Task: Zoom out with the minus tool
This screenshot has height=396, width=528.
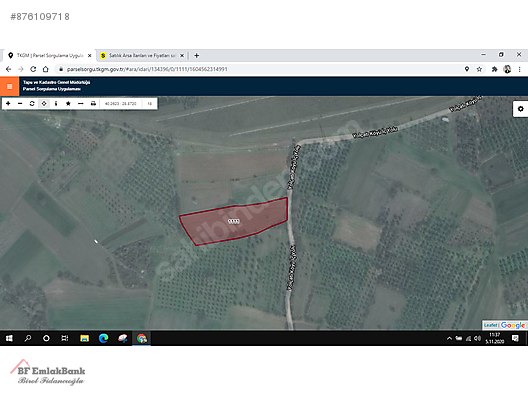Action: click(20, 103)
